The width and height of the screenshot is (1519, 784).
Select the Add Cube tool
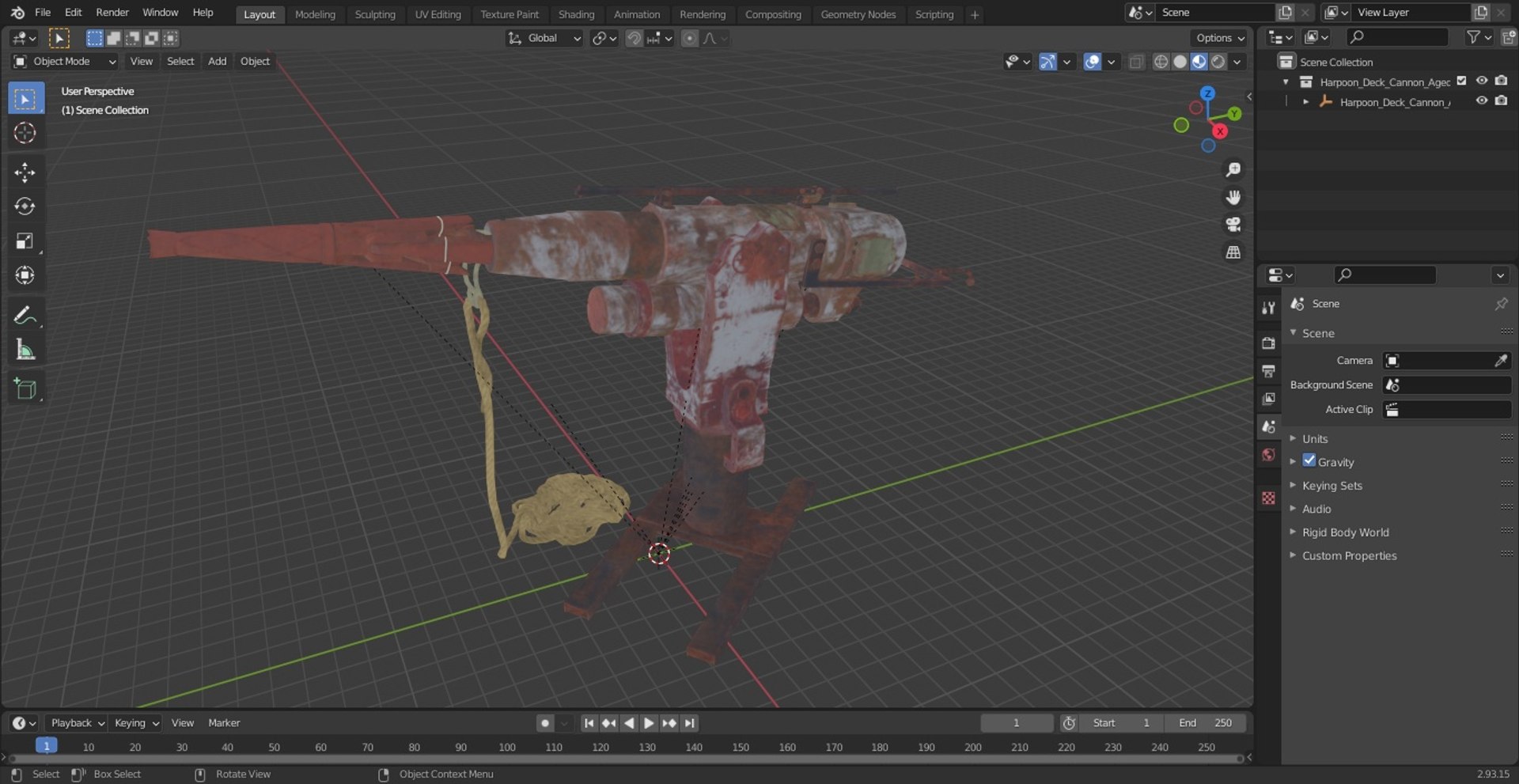click(25, 389)
